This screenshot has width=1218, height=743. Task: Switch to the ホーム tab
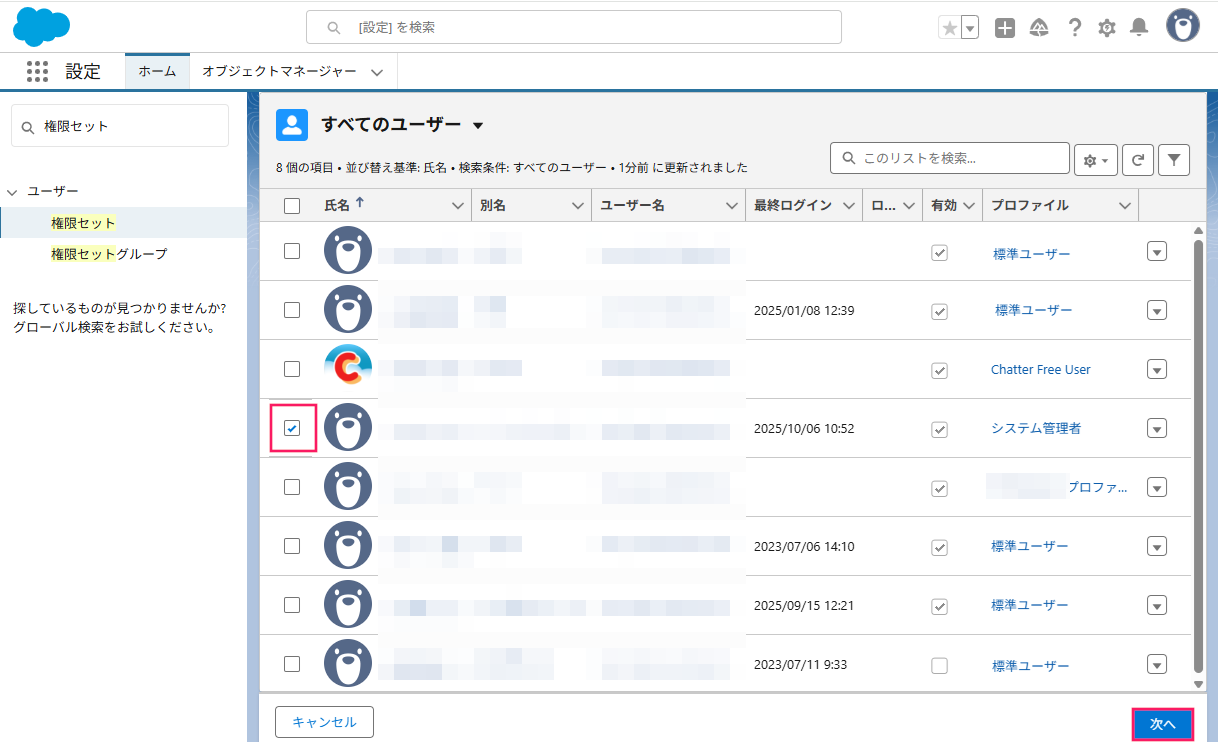coord(157,71)
